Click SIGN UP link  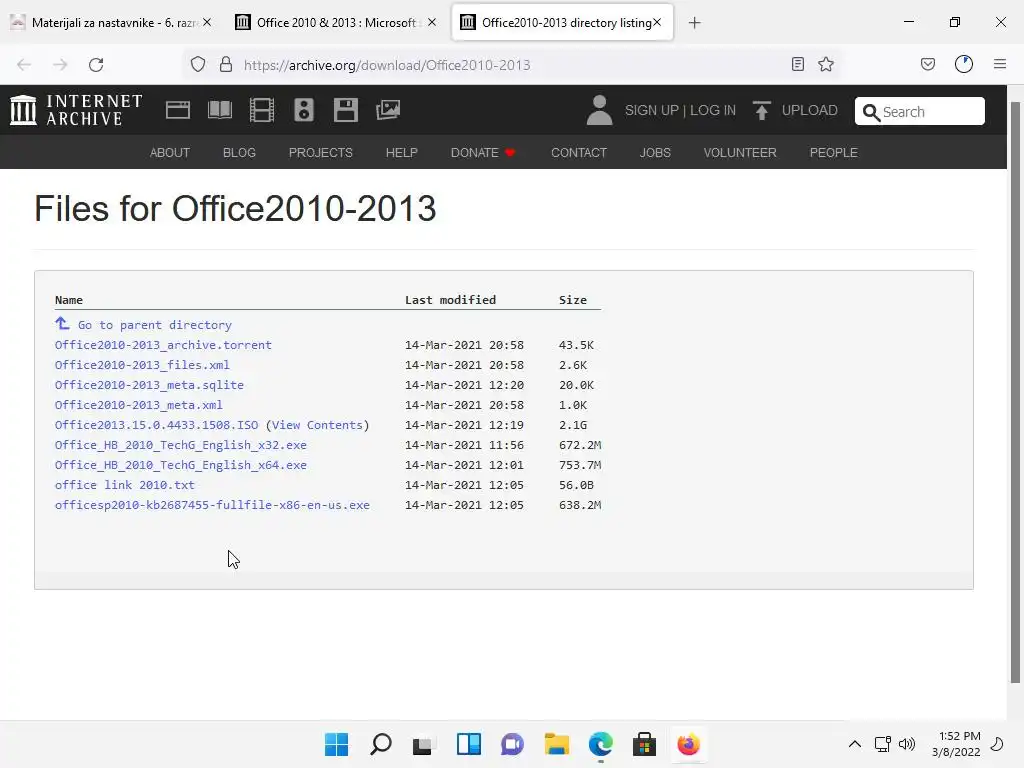(x=651, y=110)
